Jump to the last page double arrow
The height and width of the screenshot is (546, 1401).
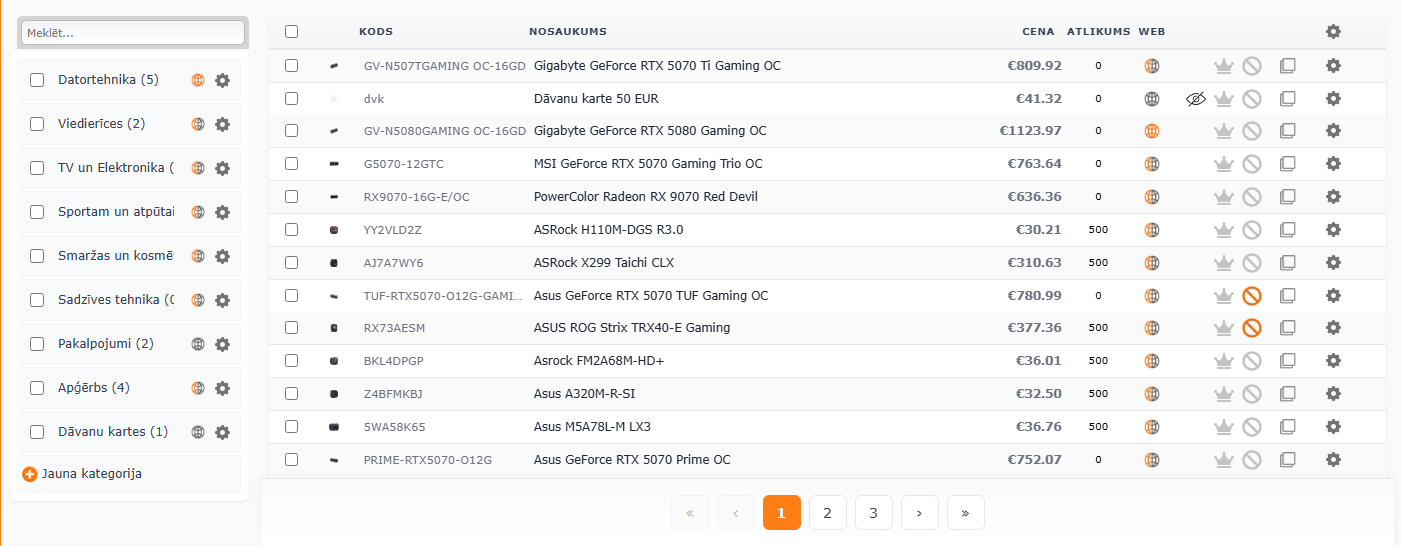coord(965,513)
